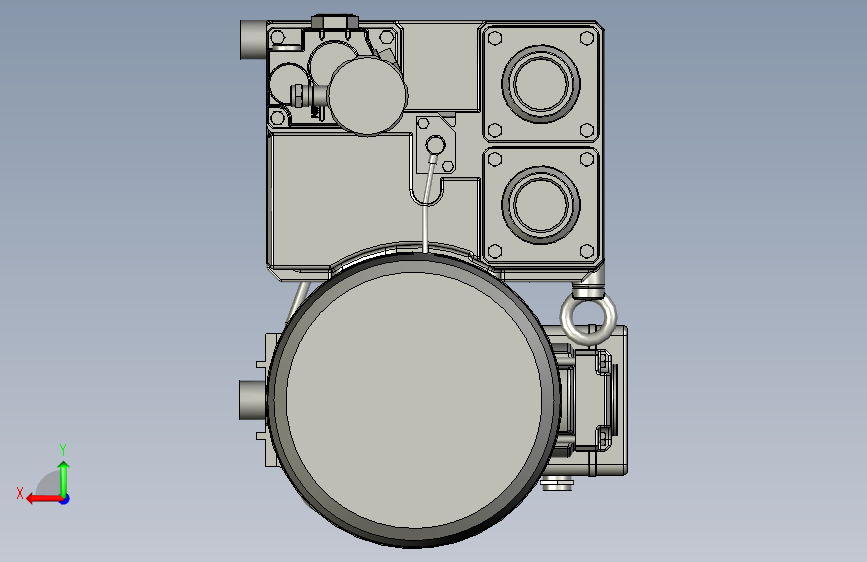The height and width of the screenshot is (562, 867).
Task: Click the green Y axis arrow on triad
Action: point(64,479)
